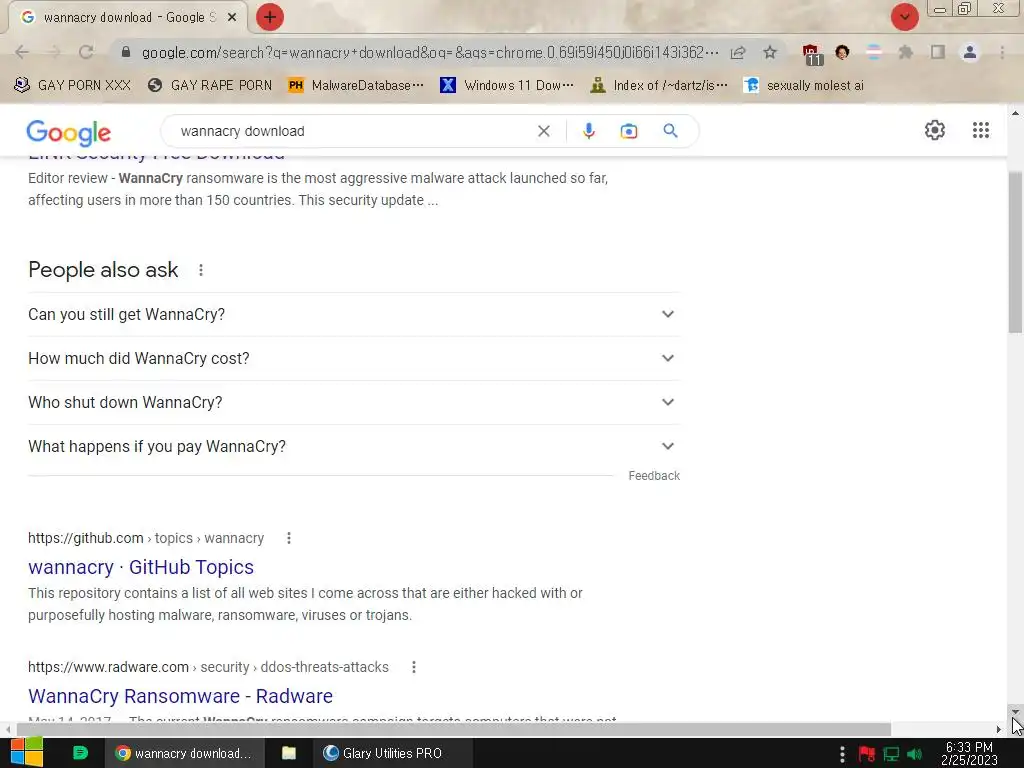The height and width of the screenshot is (768, 1024).
Task: Click horizontal scrollbar right arrow
Action: (999, 729)
